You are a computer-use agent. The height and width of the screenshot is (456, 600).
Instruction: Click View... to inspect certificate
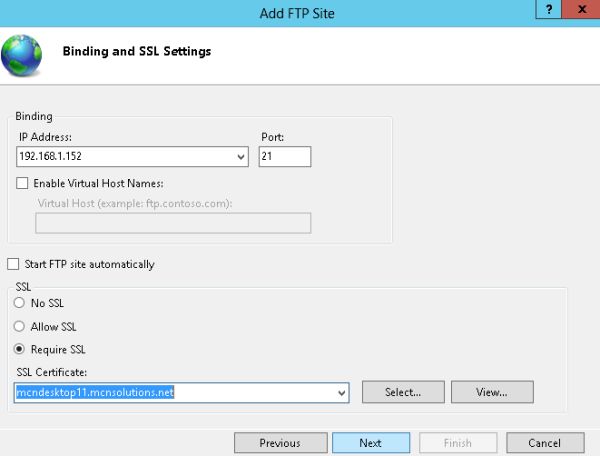click(492, 392)
